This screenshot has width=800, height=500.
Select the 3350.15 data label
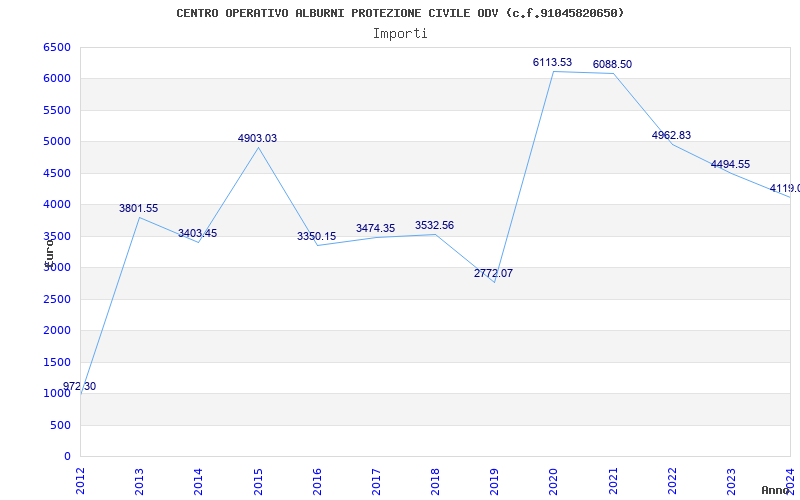click(x=316, y=236)
